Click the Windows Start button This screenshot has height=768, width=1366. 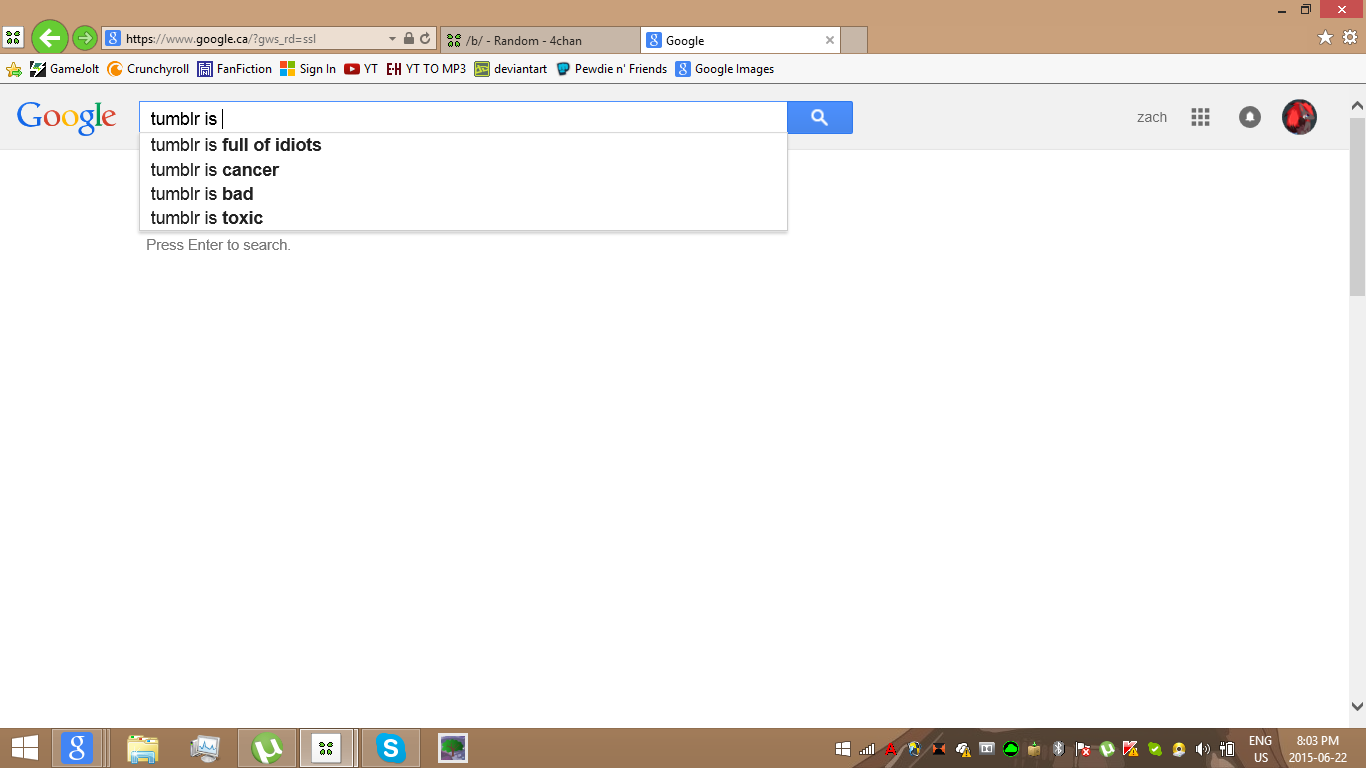(x=24, y=748)
